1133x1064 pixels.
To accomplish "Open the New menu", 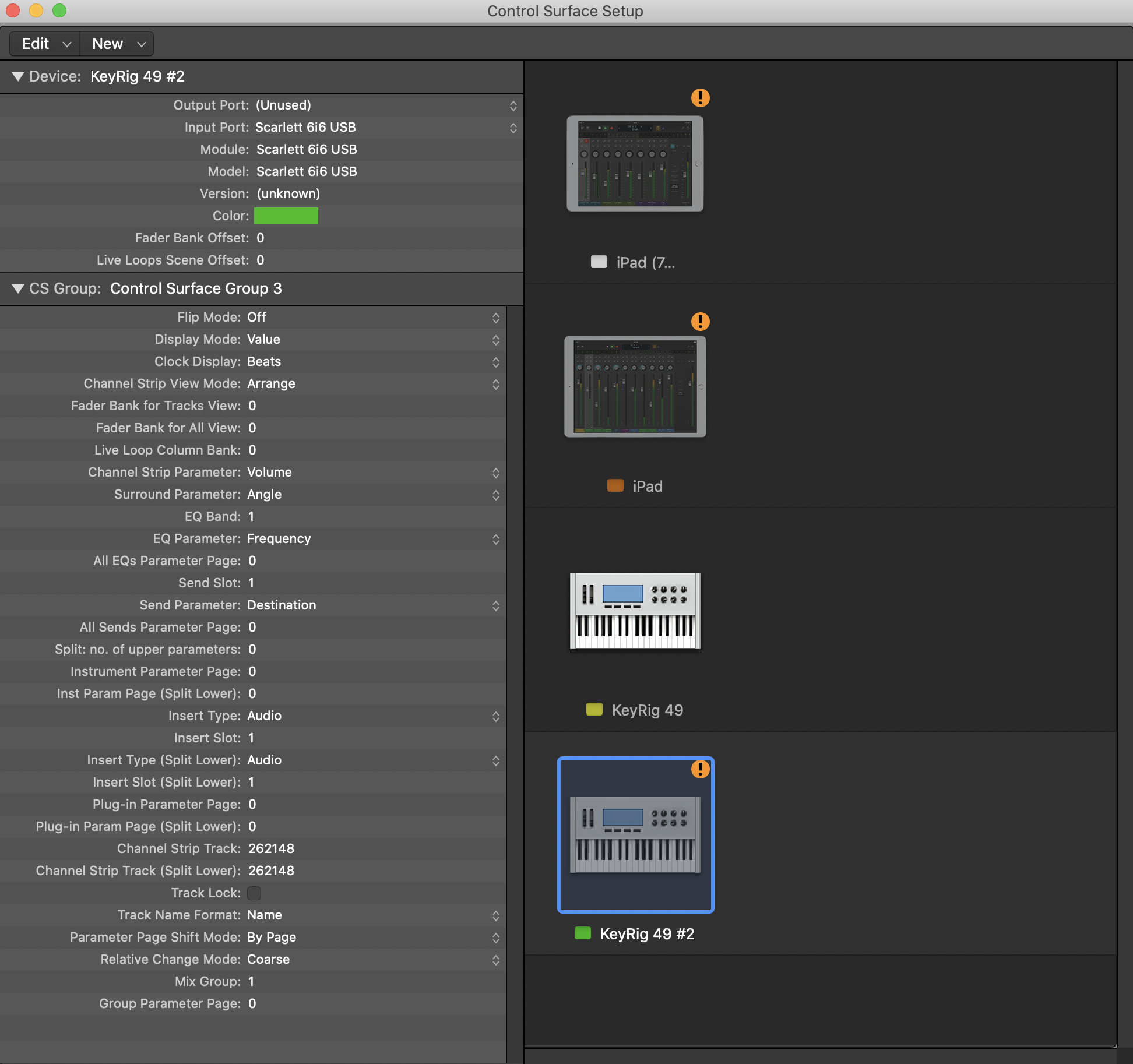I will tap(118, 44).
